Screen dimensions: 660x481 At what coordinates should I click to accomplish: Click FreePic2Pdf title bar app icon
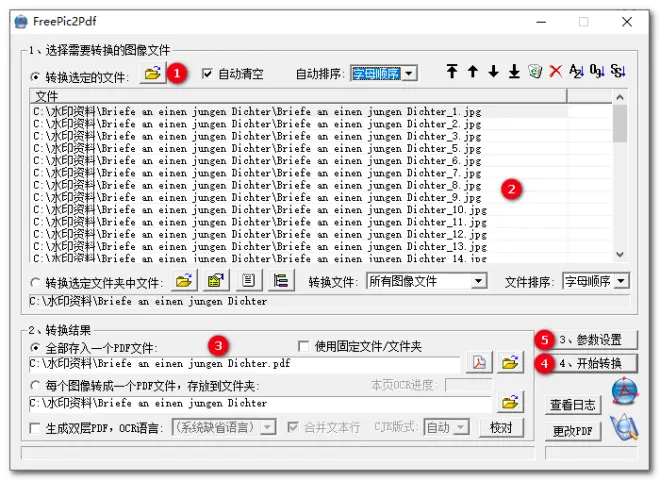pos(21,21)
